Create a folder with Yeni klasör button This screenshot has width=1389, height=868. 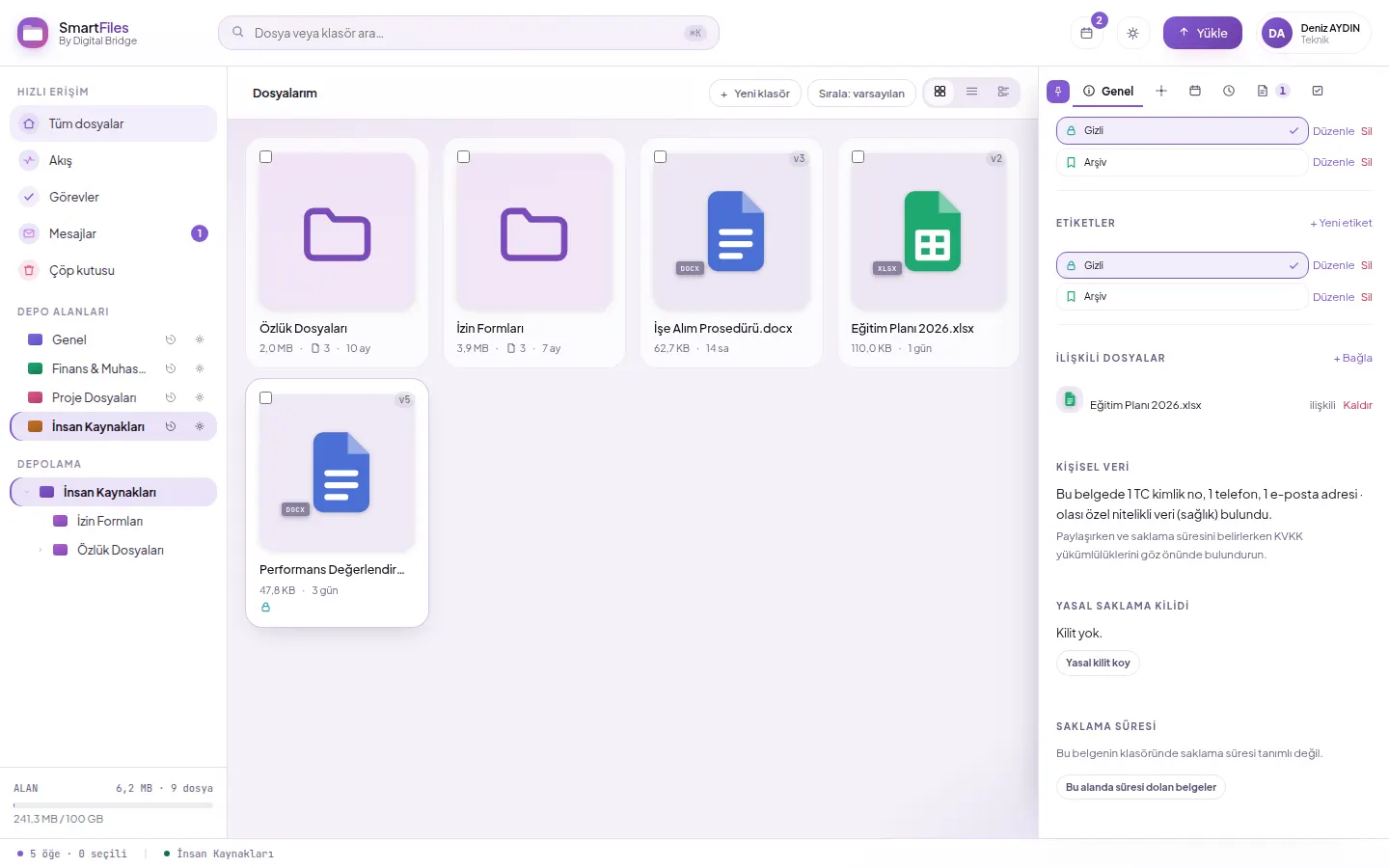(755, 94)
